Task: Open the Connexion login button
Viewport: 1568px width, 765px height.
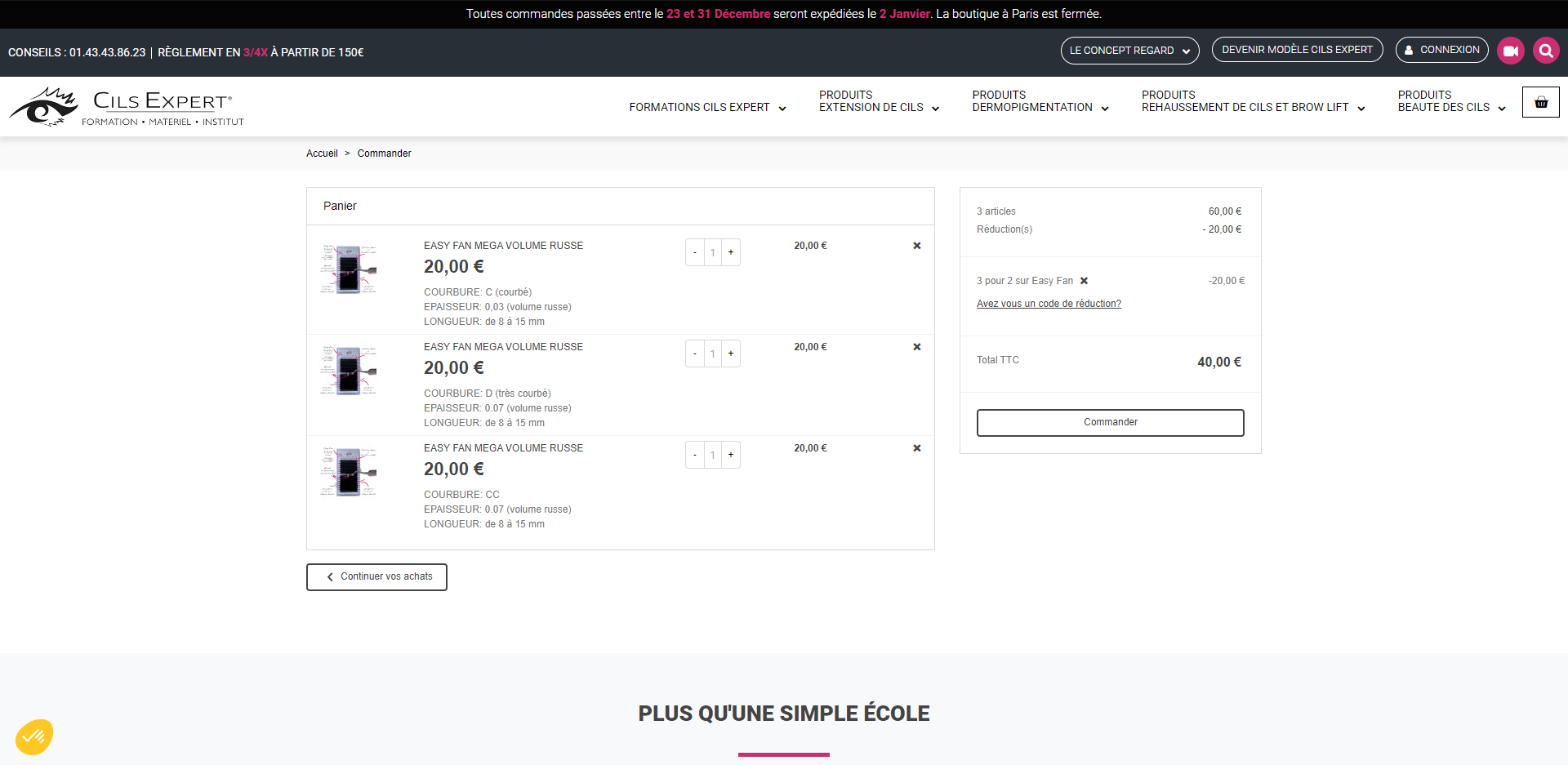Action: pos(1442,50)
